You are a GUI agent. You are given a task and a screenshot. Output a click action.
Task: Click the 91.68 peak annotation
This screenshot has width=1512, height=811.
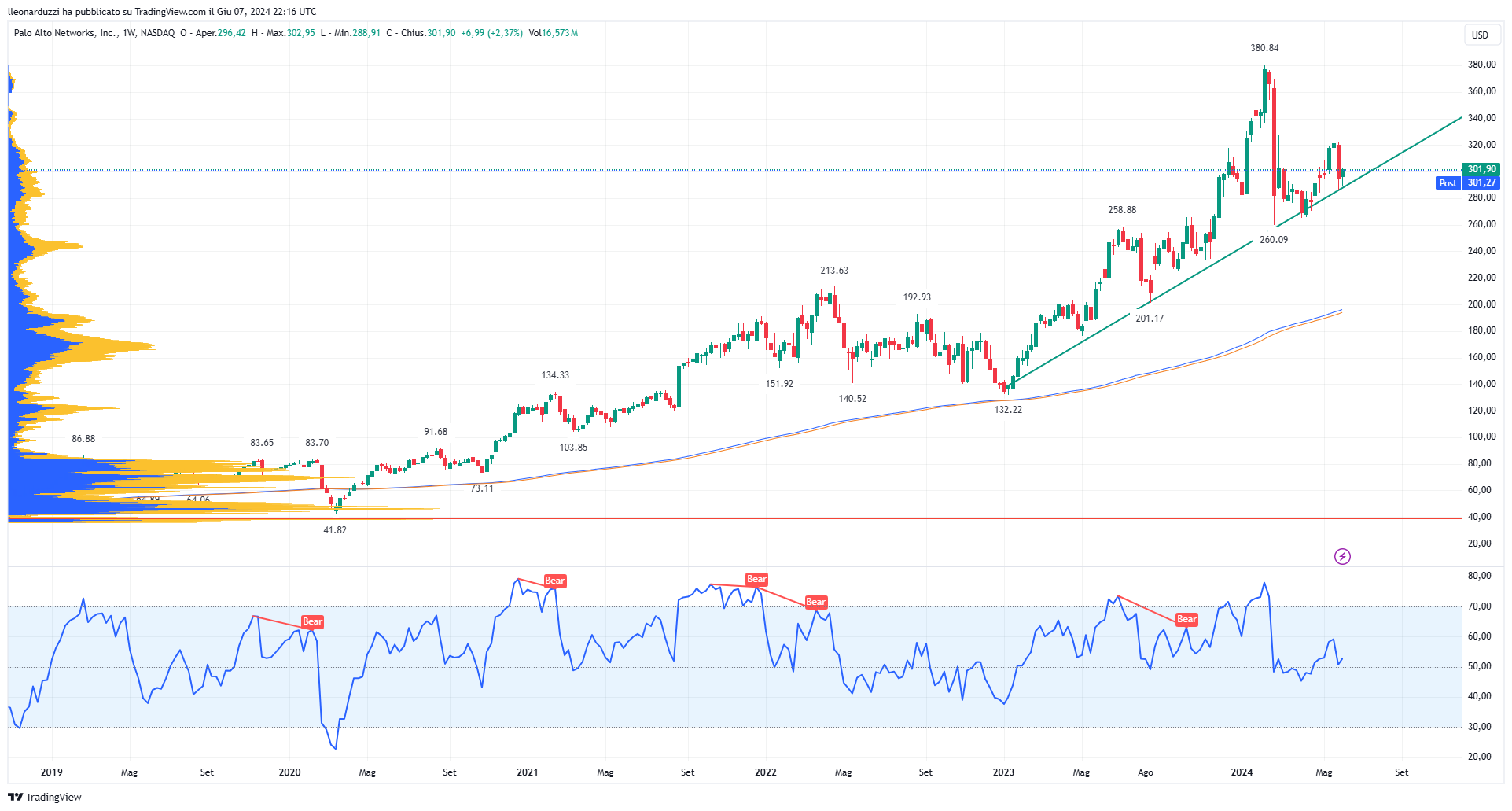436,432
